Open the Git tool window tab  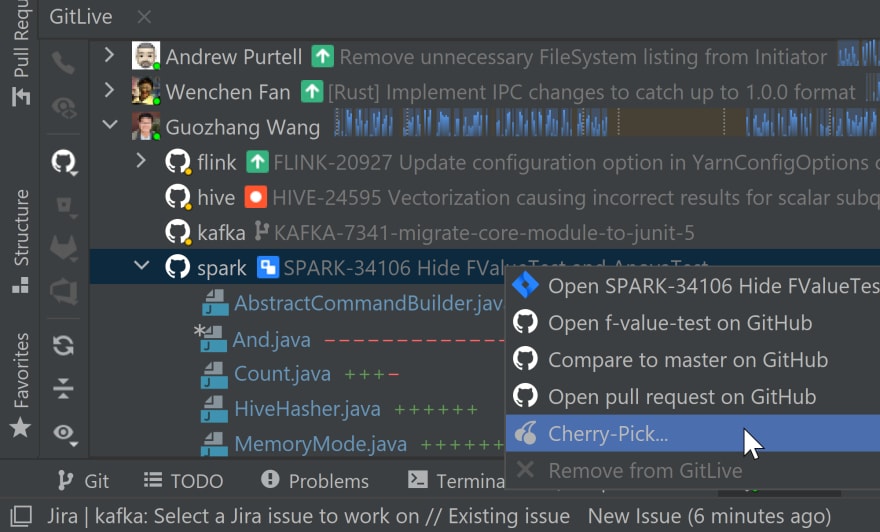click(x=83, y=480)
